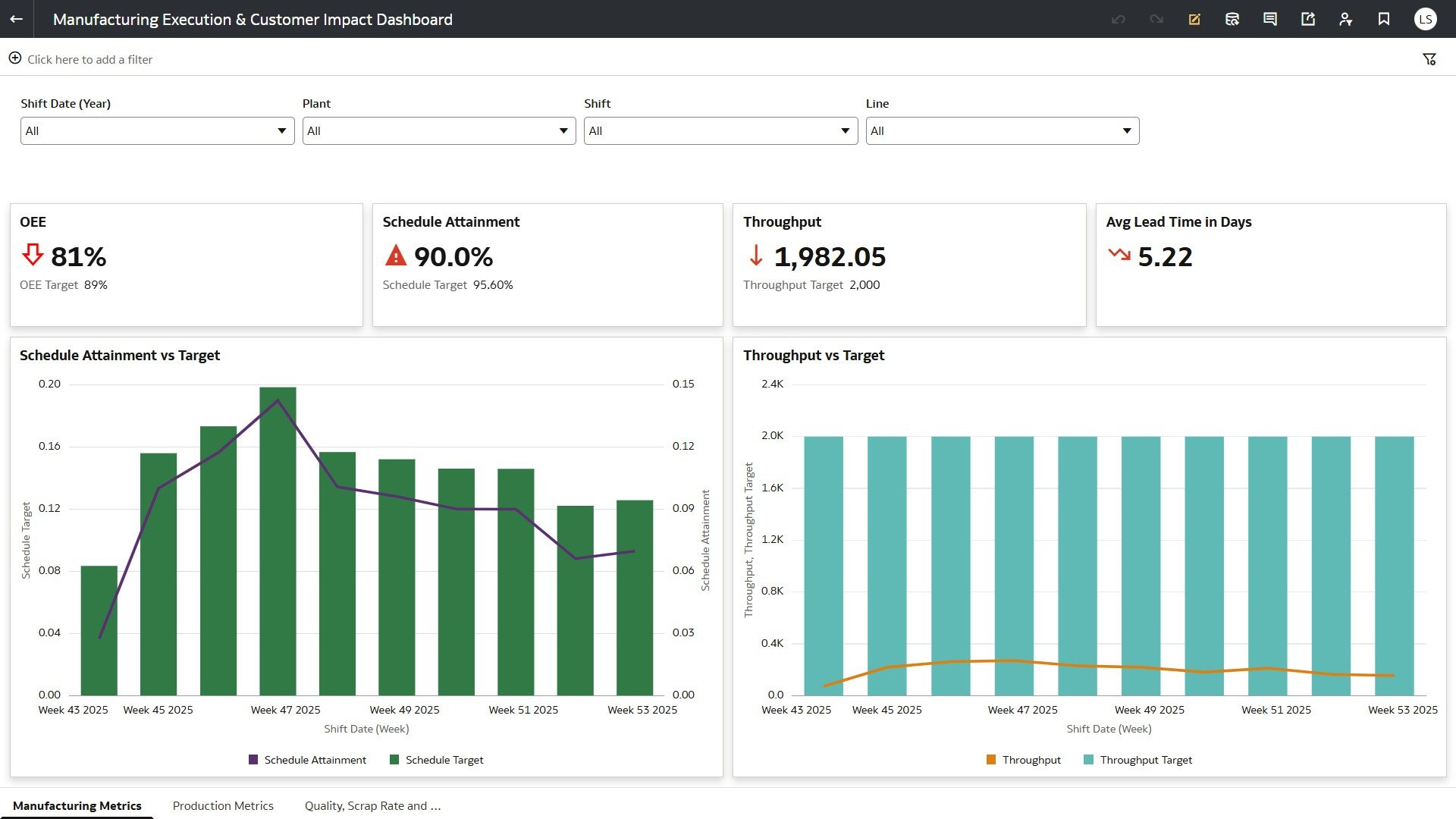Expand the Line filter dropdown
This screenshot has width=1456, height=819.
coord(1003,130)
